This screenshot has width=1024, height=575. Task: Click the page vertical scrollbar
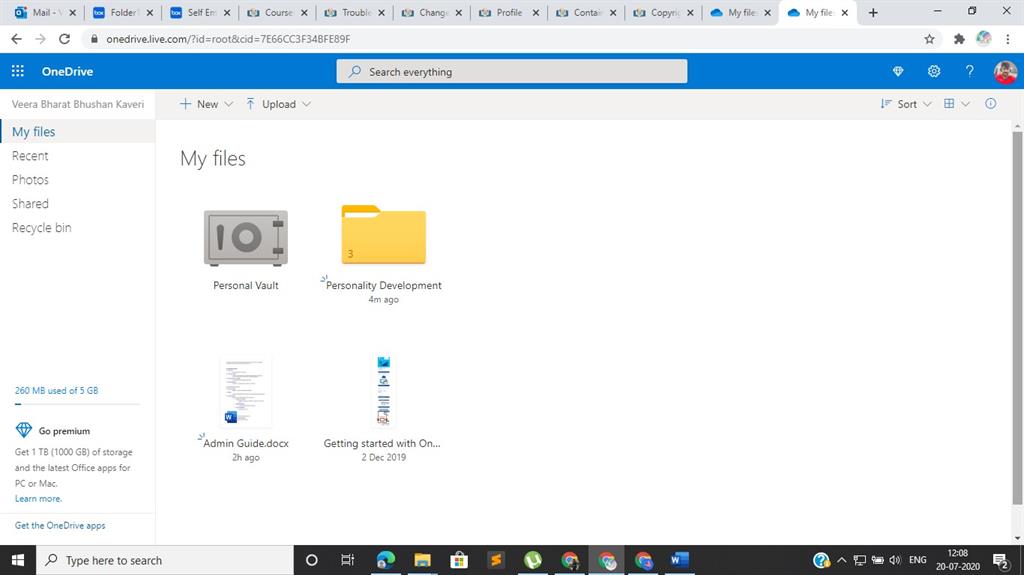pyautogui.click(x=1017, y=317)
